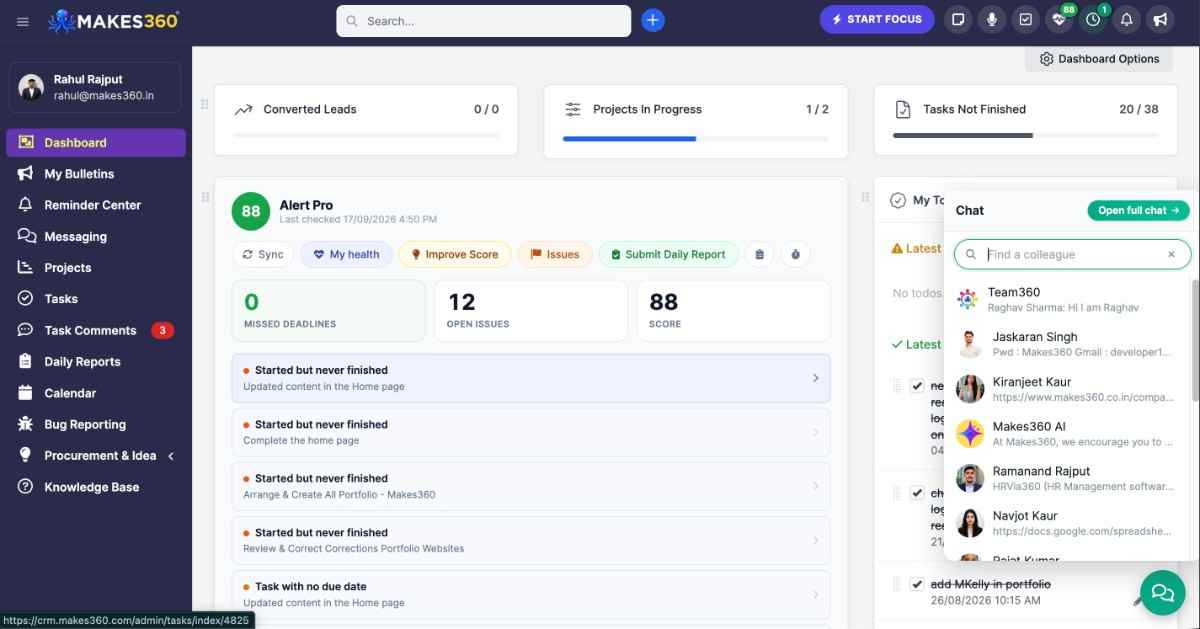This screenshot has height=629, width=1200.
Task: Click the blue plus quick-add button
Action: (653, 20)
